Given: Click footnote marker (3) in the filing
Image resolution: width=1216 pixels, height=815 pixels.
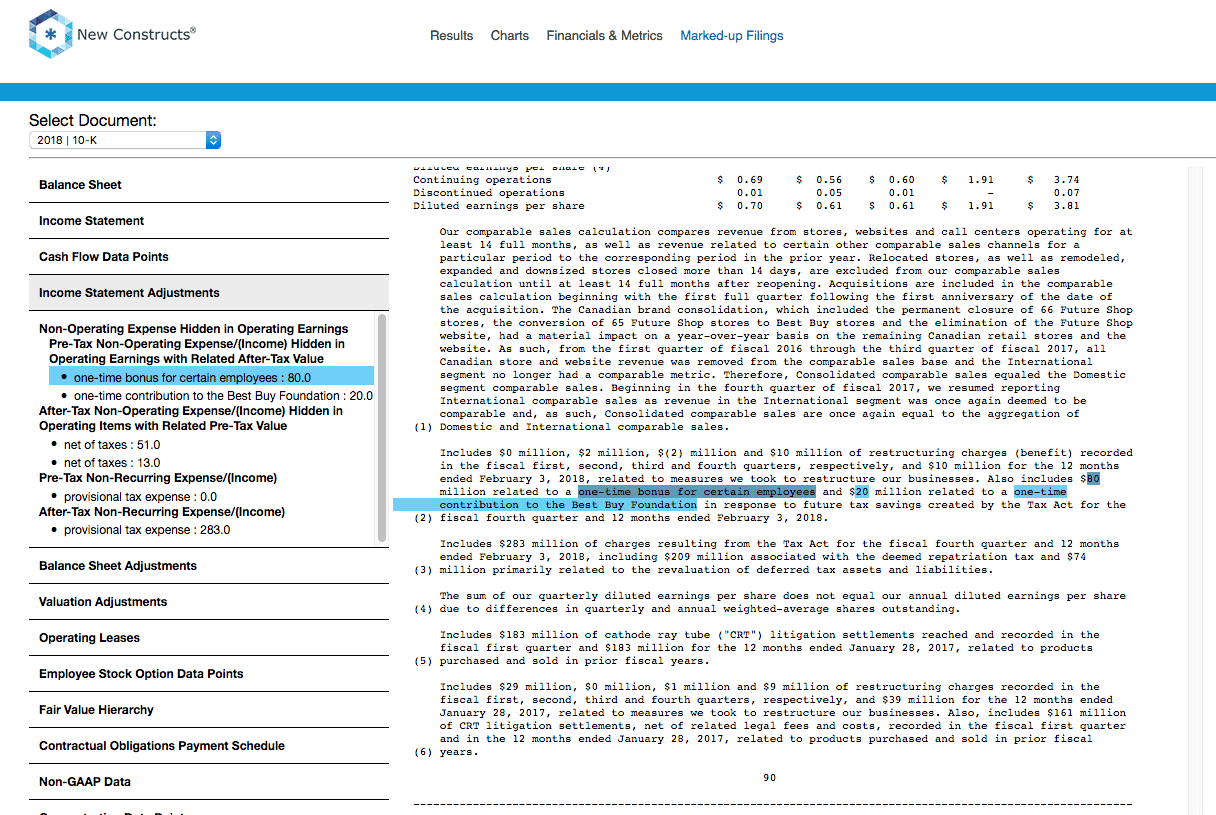Looking at the screenshot, I should 423,570.
